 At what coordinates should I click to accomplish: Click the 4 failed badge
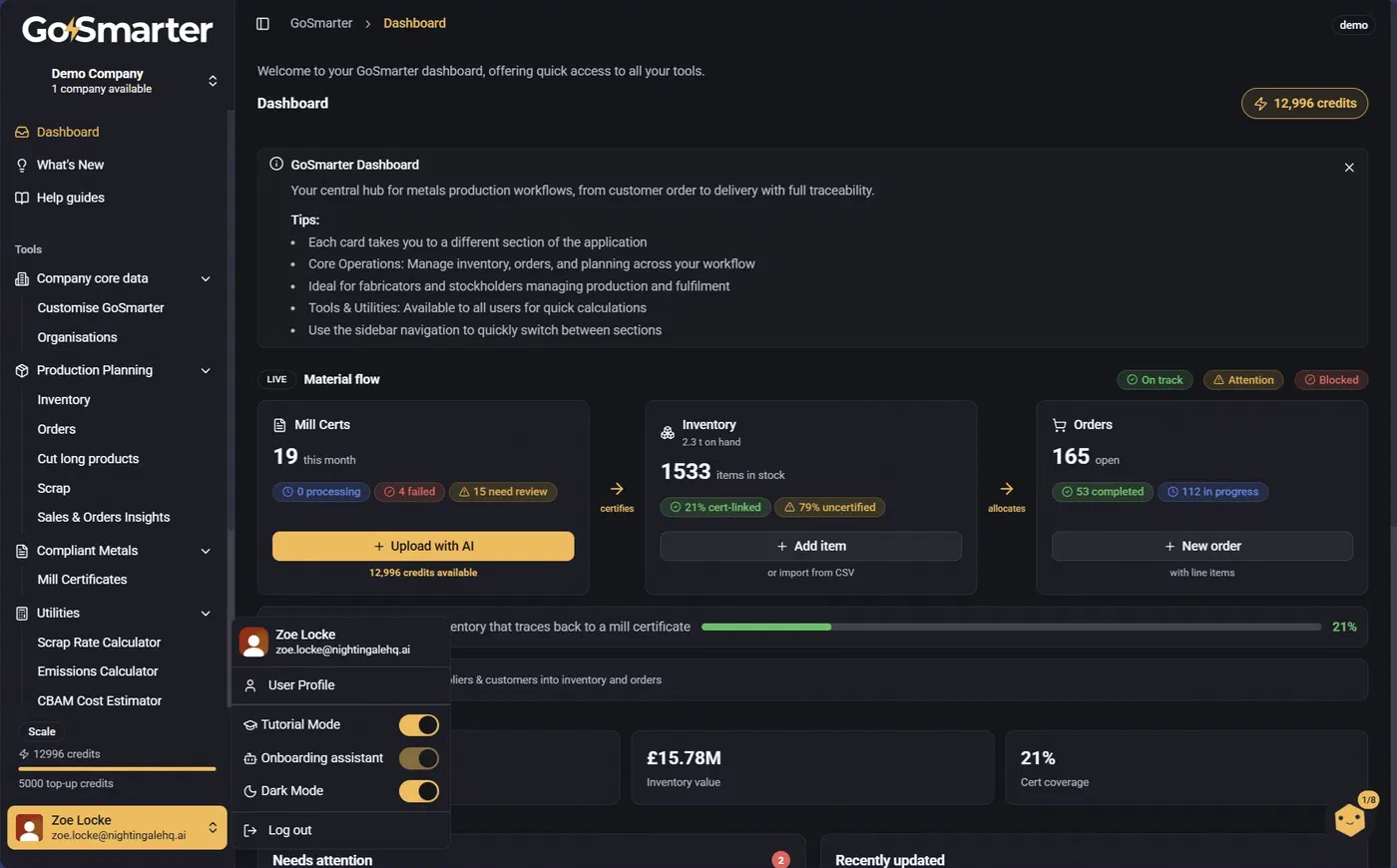click(409, 492)
